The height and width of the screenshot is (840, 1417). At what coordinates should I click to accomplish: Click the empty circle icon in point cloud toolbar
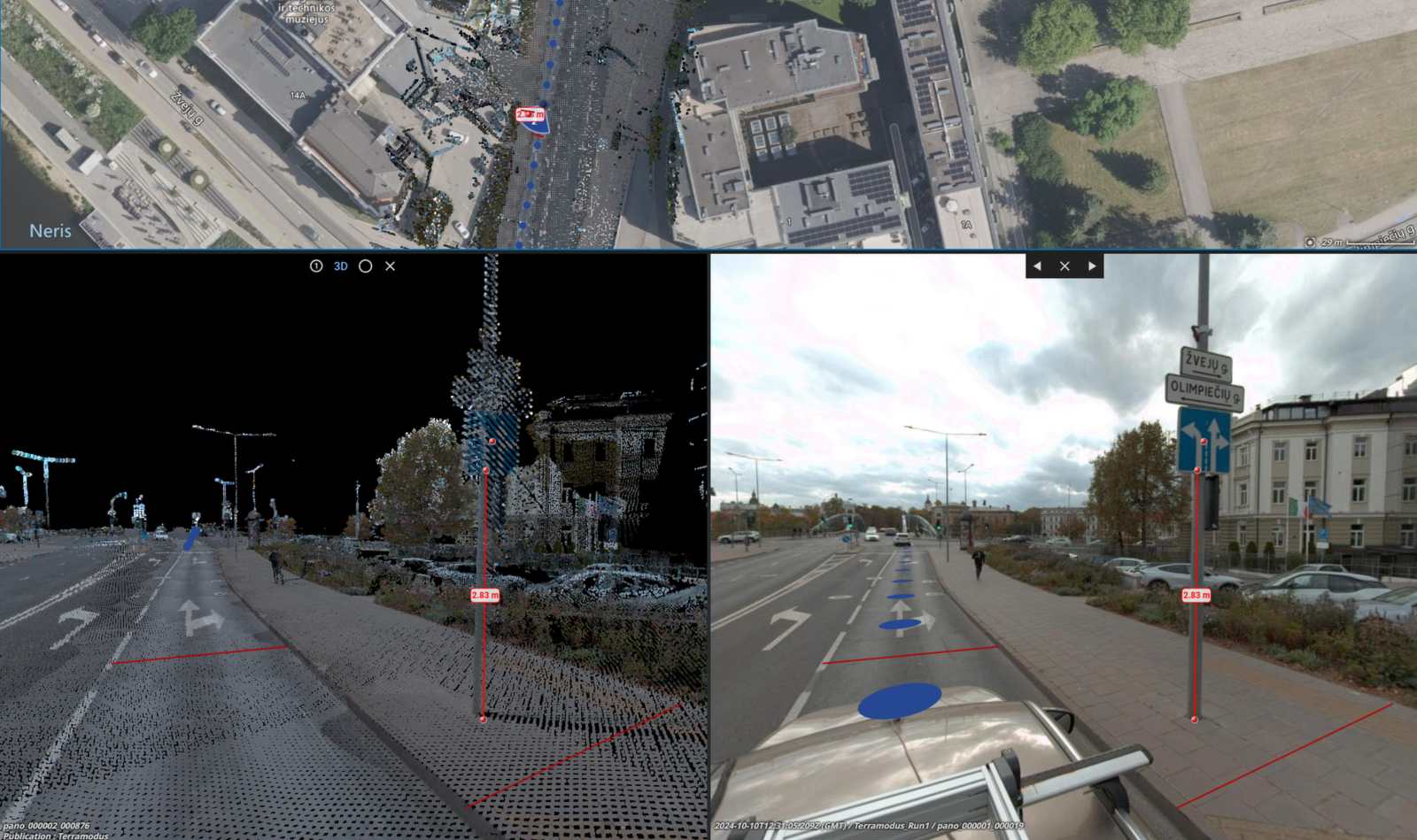click(365, 266)
